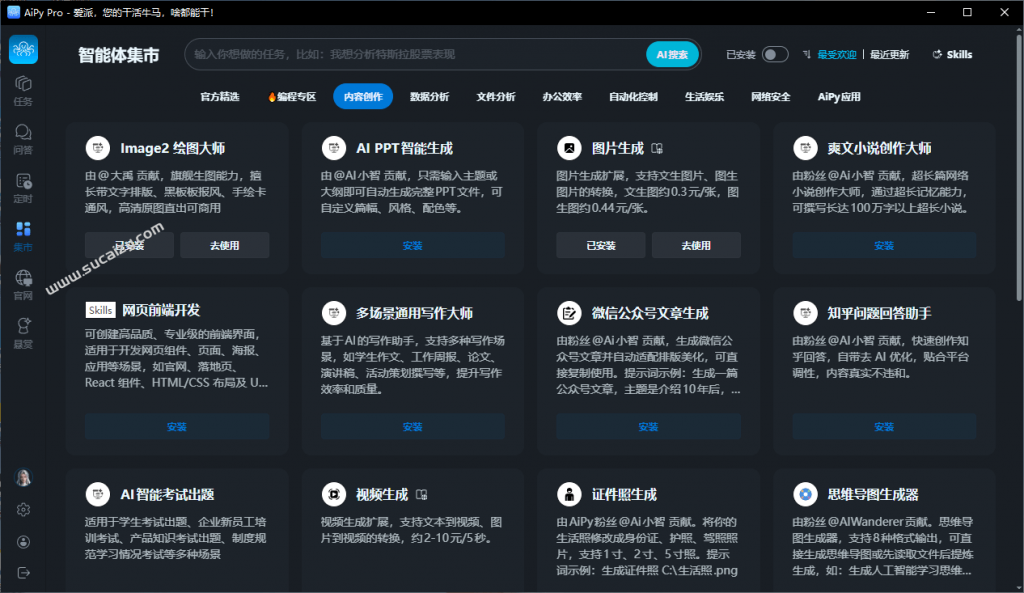Screen dimensions: 1024x593
Task: Click the 微信公众号文章生成 edit icon
Action: pos(569,313)
